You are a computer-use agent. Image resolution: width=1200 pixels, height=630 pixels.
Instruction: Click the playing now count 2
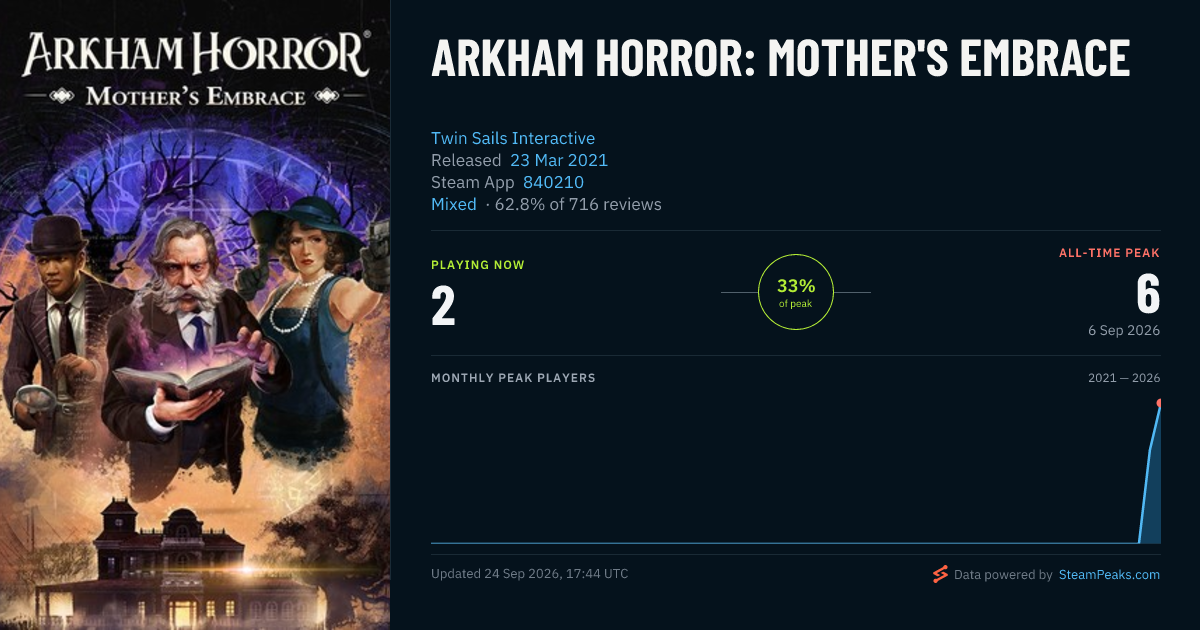pos(443,306)
